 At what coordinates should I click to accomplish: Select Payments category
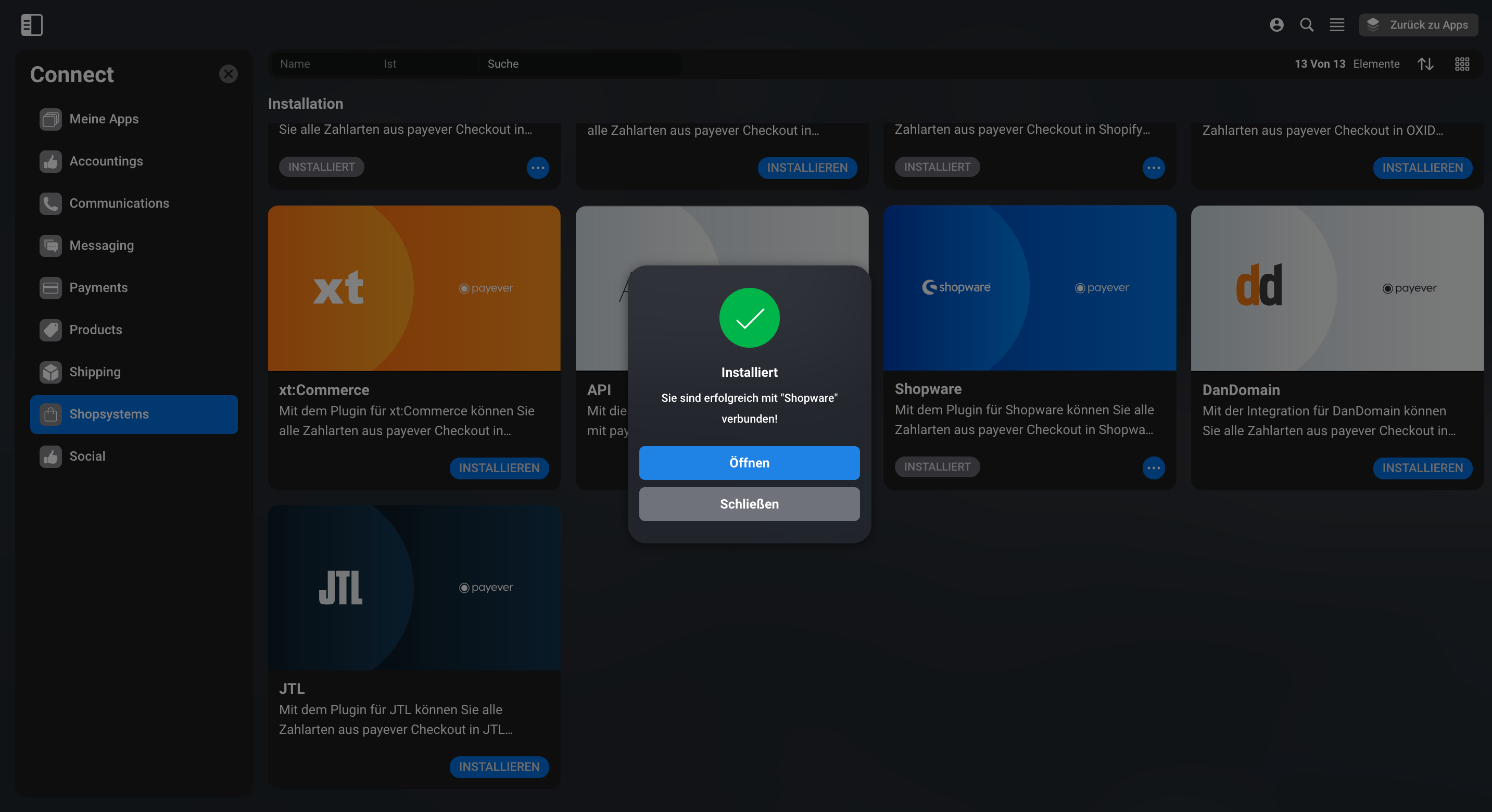[x=134, y=288]
